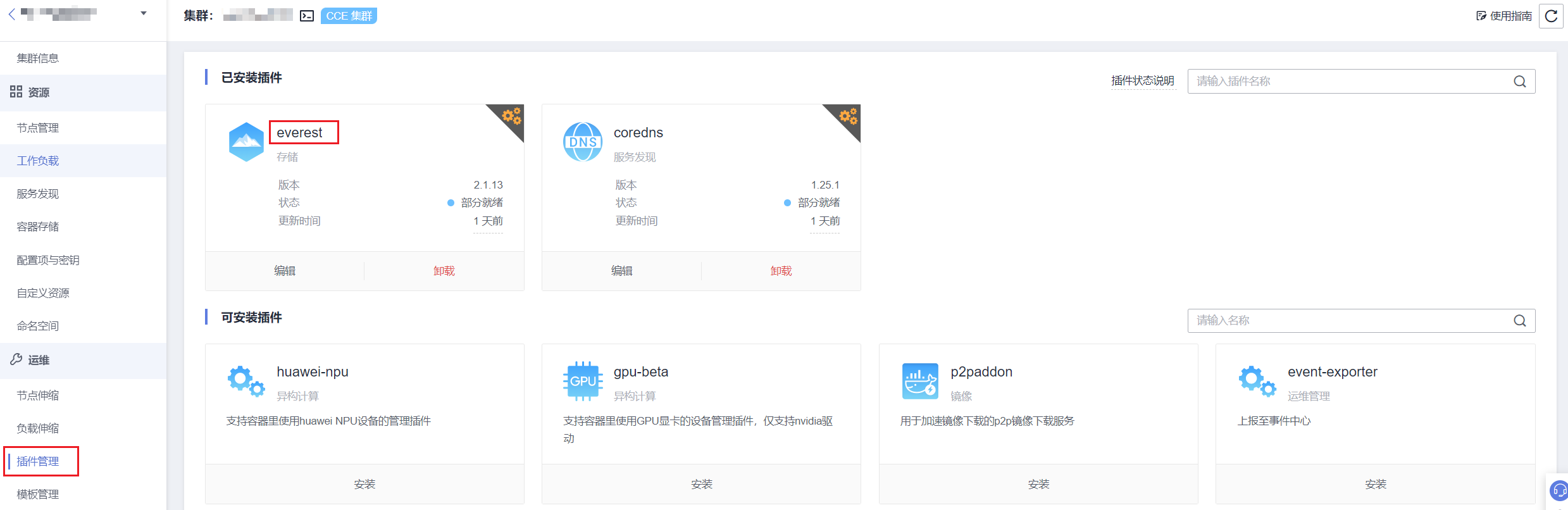Click the coredns DNS globe icon
Viewport: 1568px width, 510px height.
pyautogui.click(x=583, y=142)
